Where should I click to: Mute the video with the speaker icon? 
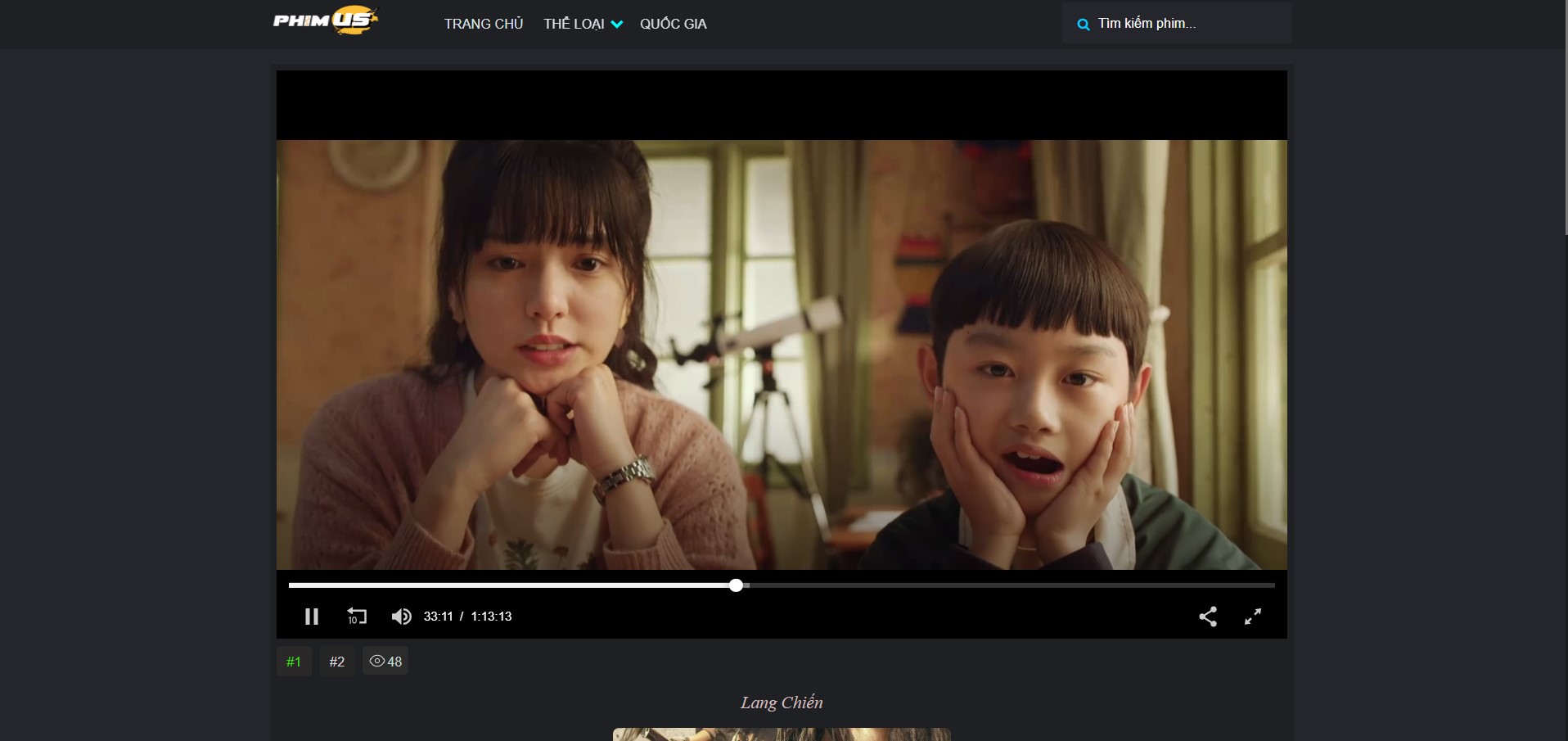click(x=401, y=617)
